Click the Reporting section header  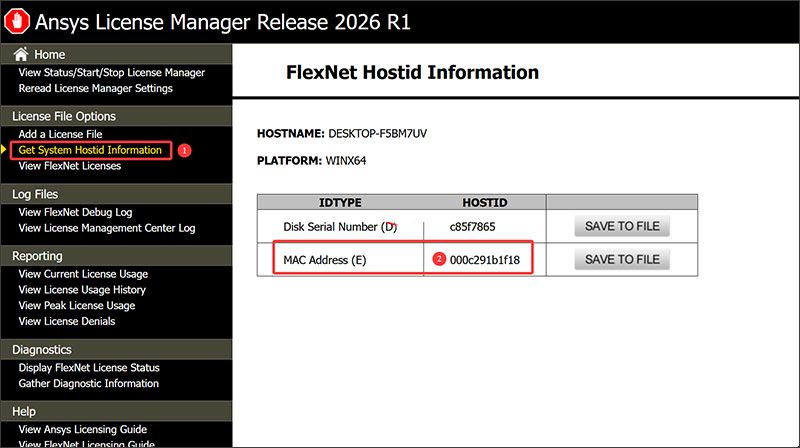point(116,256)
